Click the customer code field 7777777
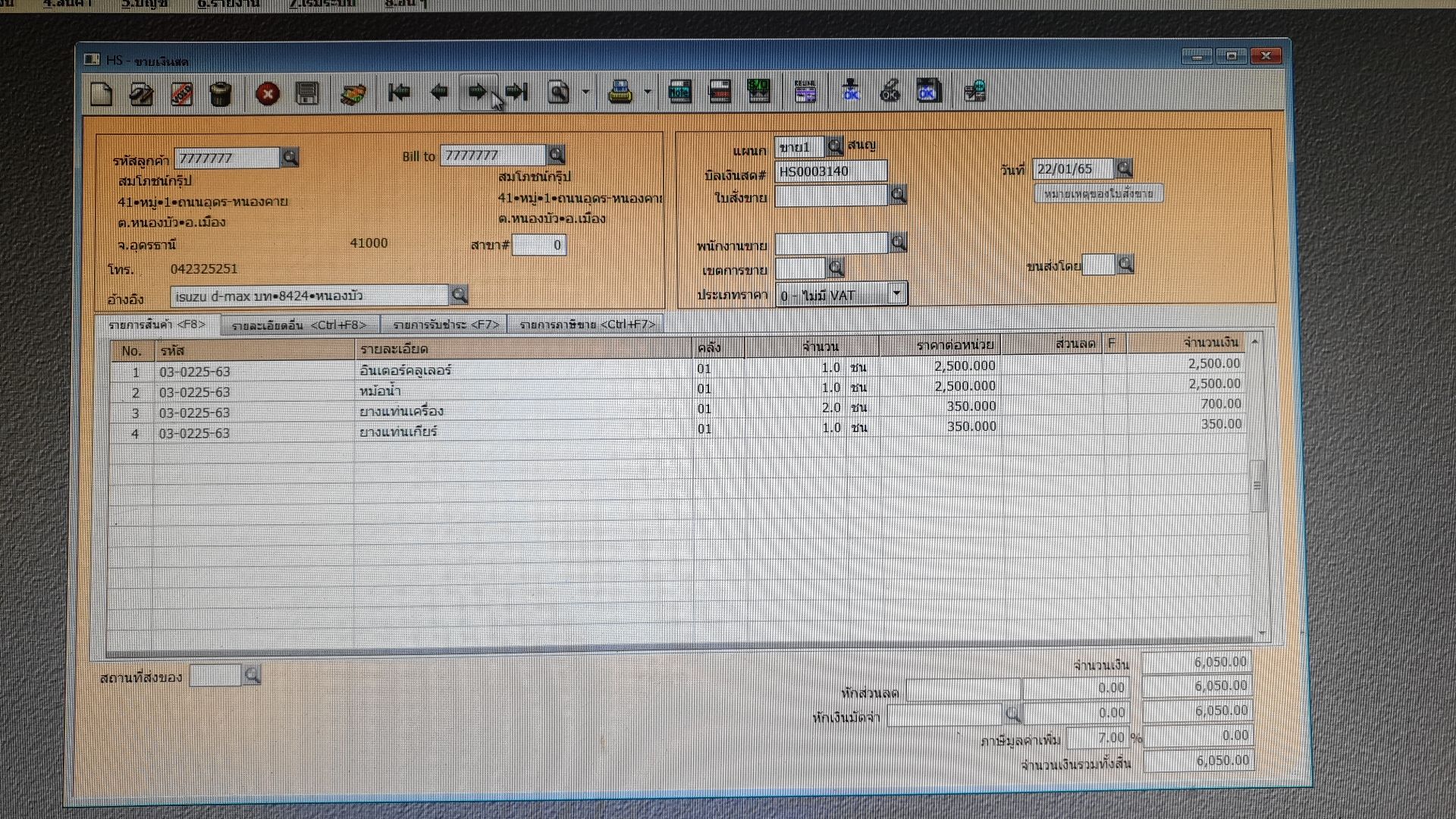This screenshot has width=1456, height=819. (227, 158)
